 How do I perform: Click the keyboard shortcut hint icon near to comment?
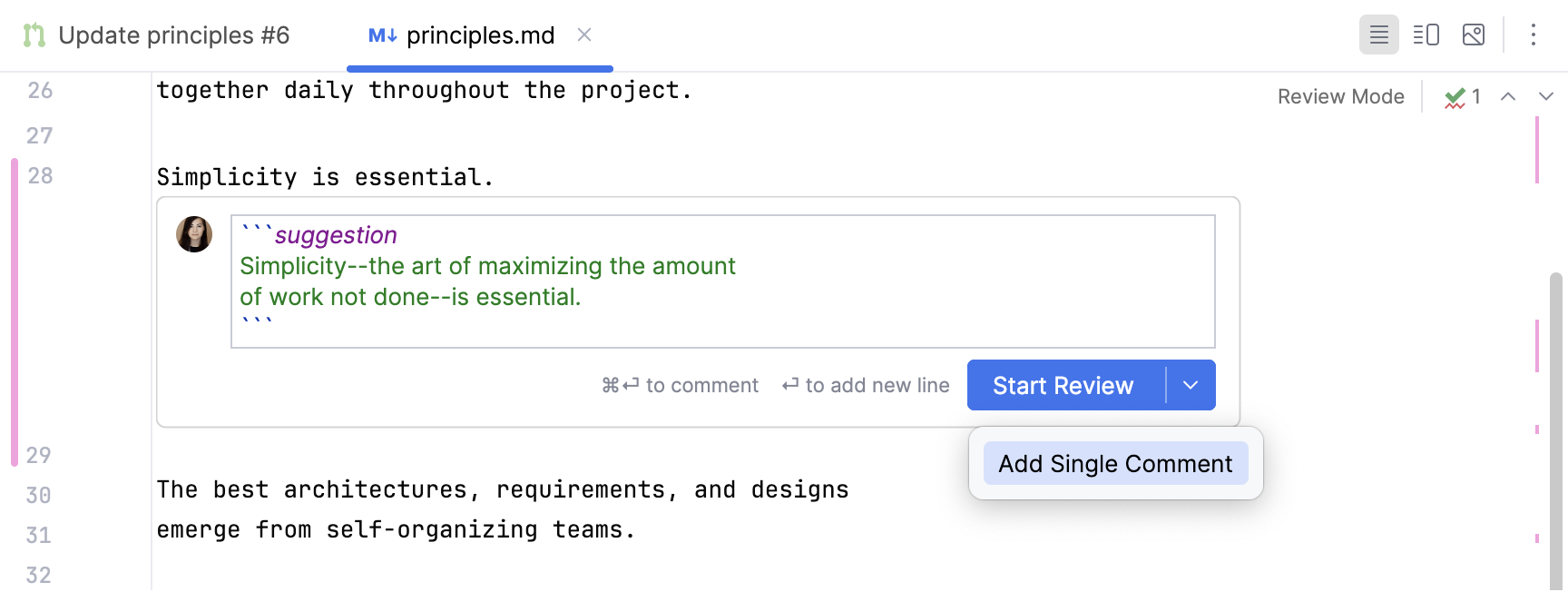(621, 385)
